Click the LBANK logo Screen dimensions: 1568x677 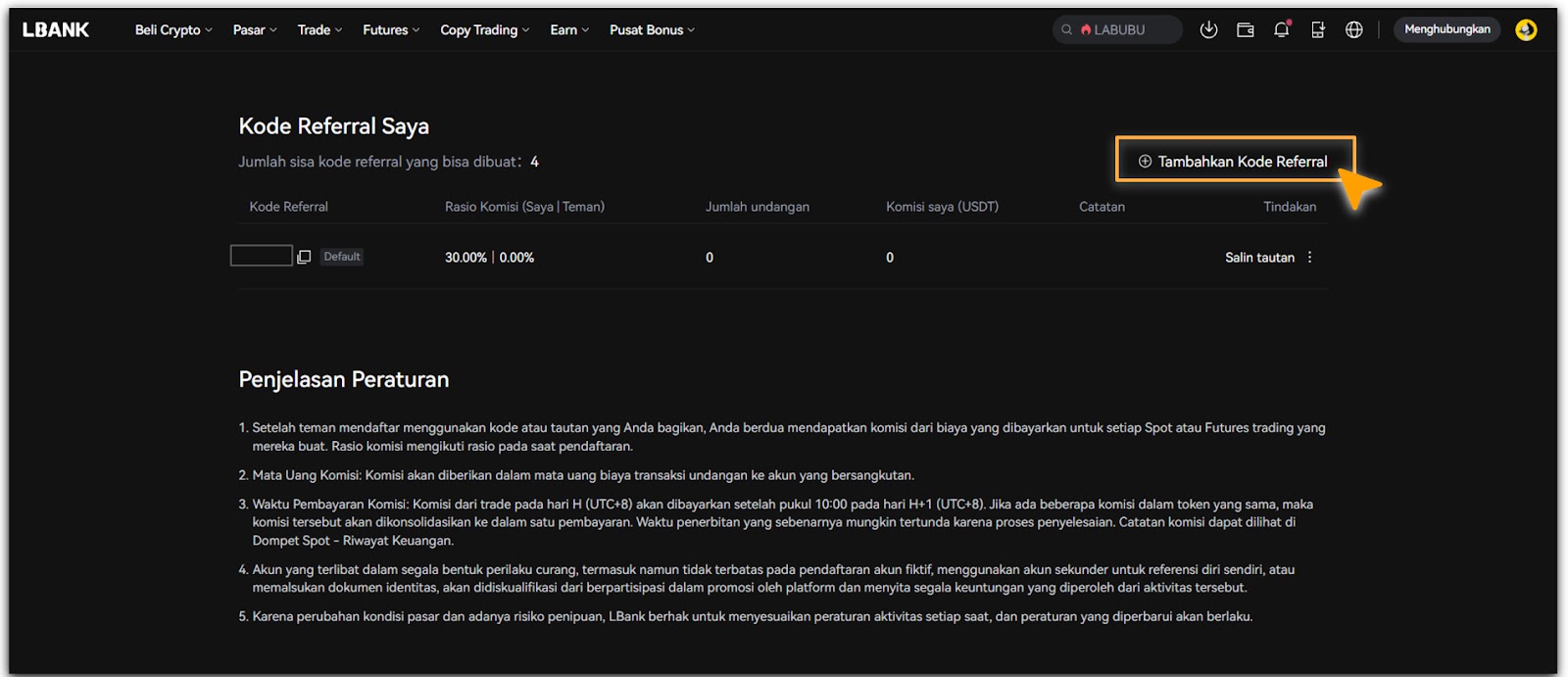pyautogui.click(x=56, y=30)
